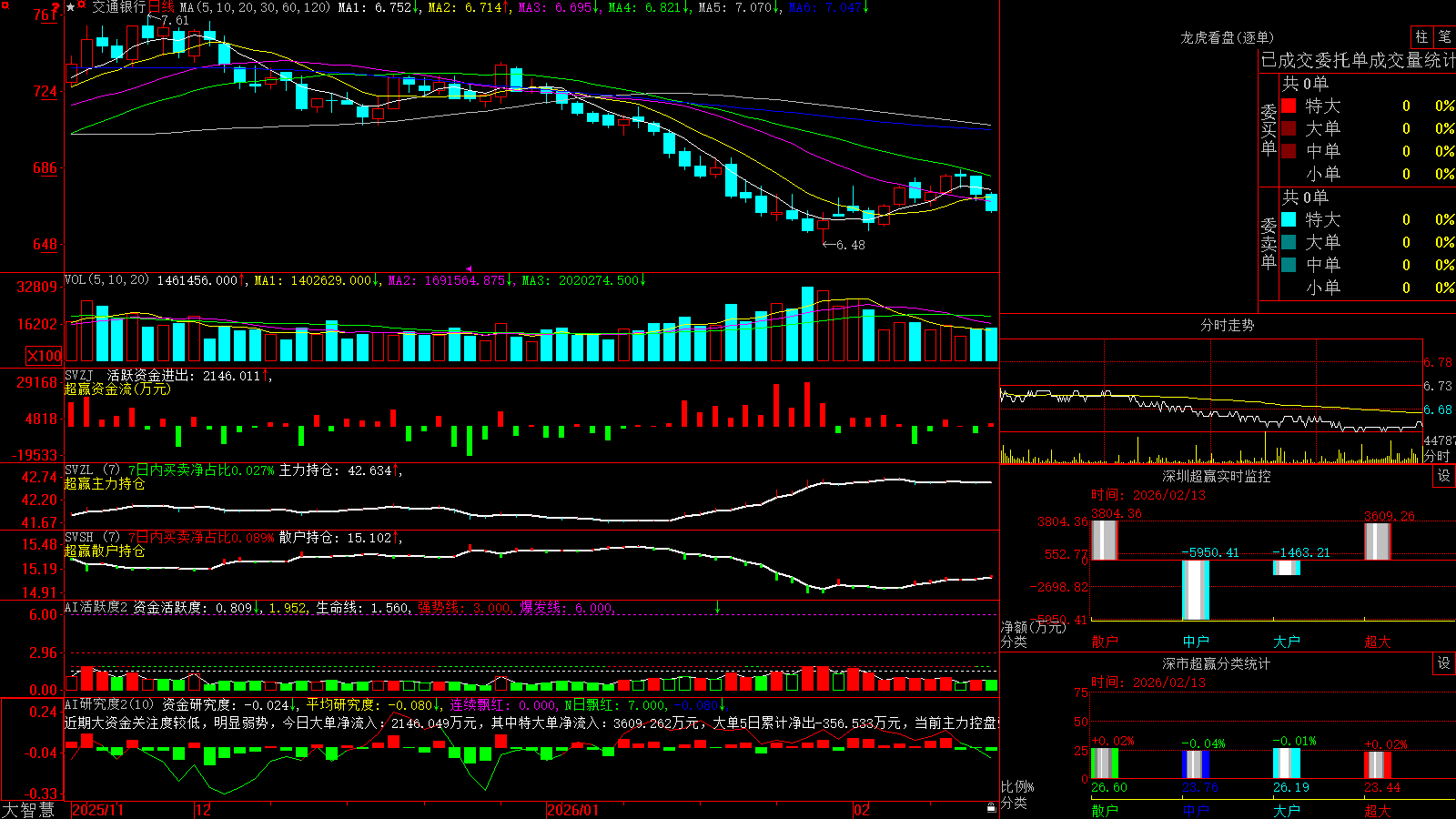
Task: Click the 交通银行 stock name
Action: click(118, 7)
